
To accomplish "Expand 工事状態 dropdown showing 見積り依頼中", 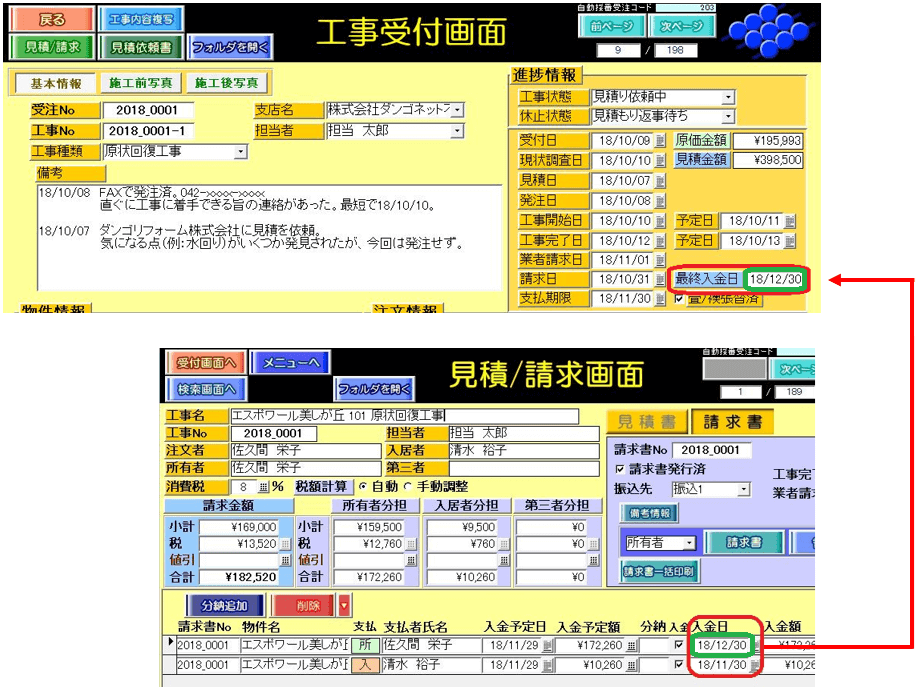I will (x=728, y=97).
